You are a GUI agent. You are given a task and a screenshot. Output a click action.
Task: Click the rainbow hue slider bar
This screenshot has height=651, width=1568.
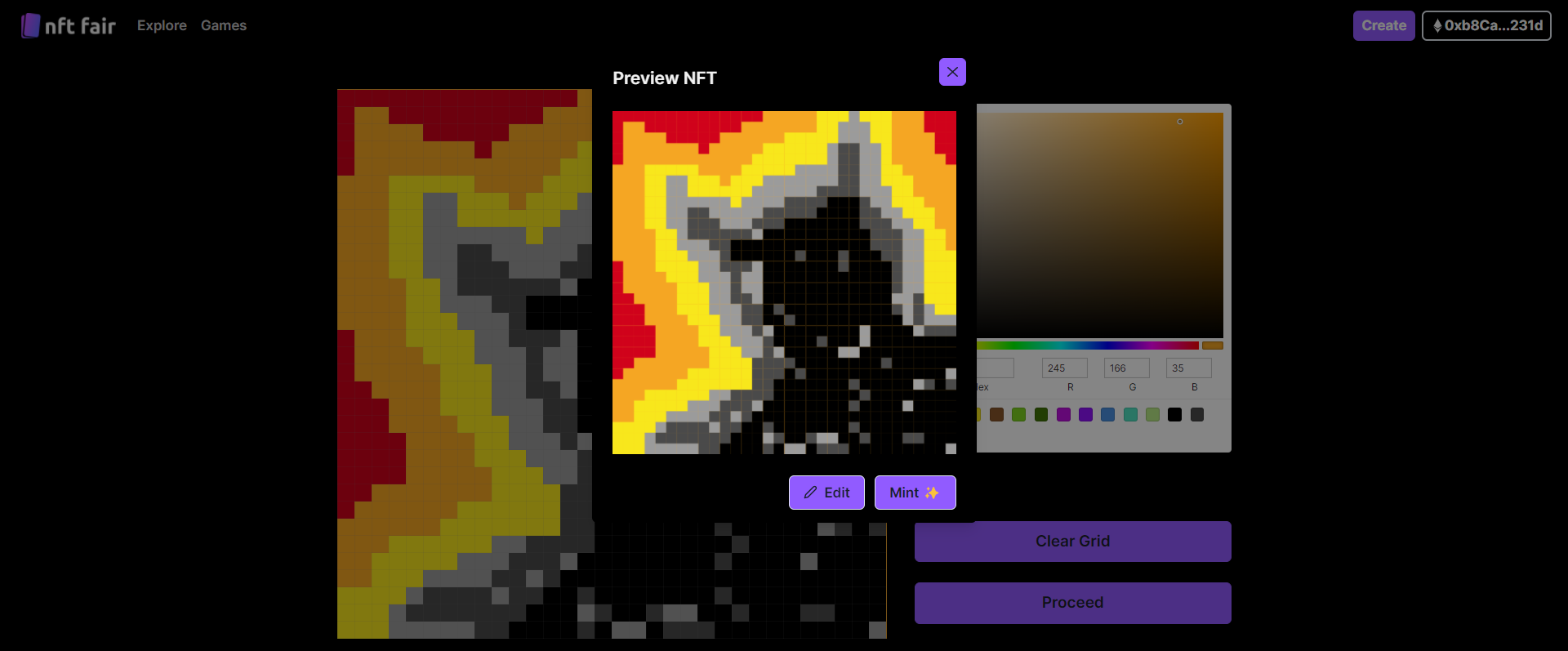tap(1088, 346)
